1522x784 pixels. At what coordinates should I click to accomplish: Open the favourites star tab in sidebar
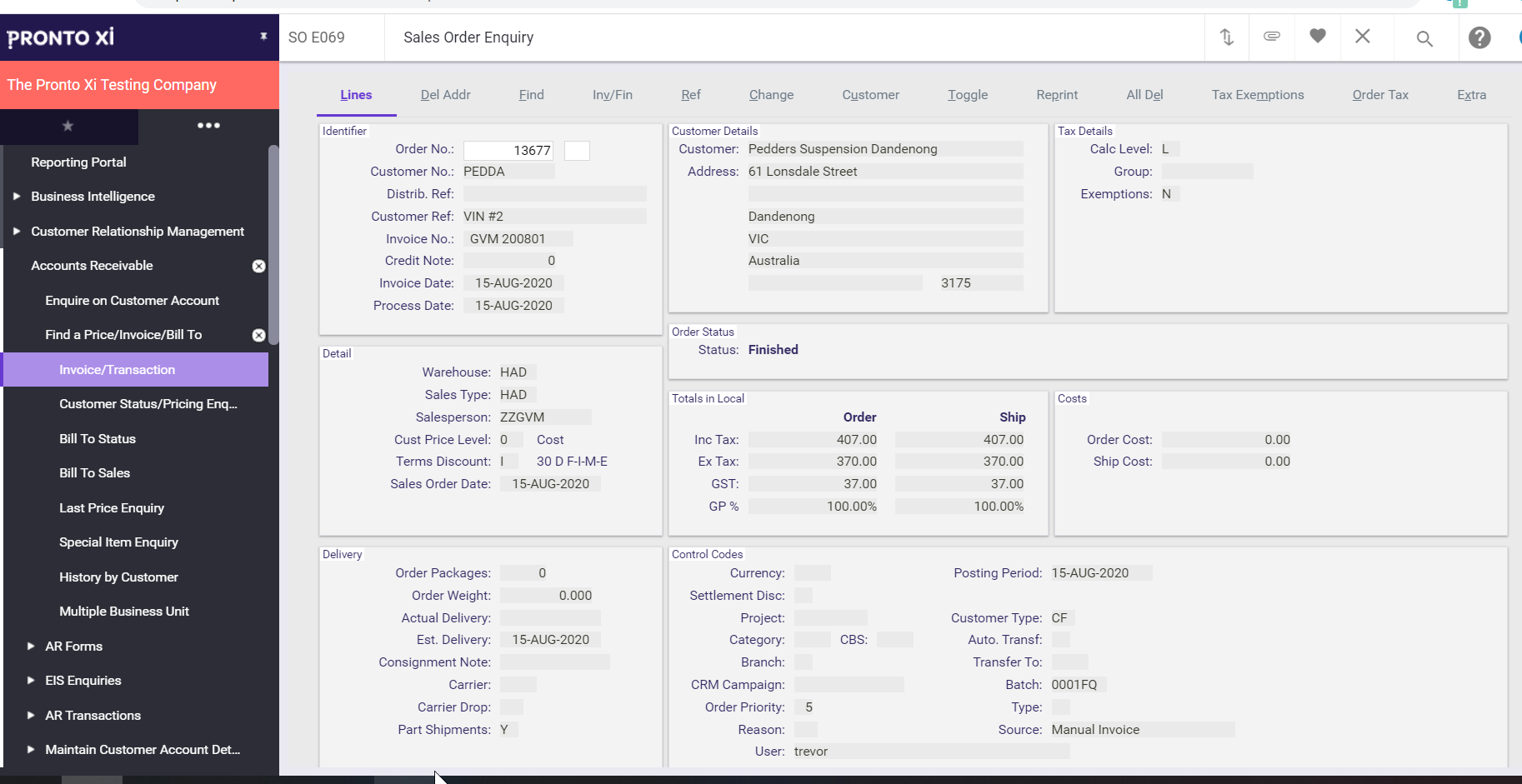point(68,126)
